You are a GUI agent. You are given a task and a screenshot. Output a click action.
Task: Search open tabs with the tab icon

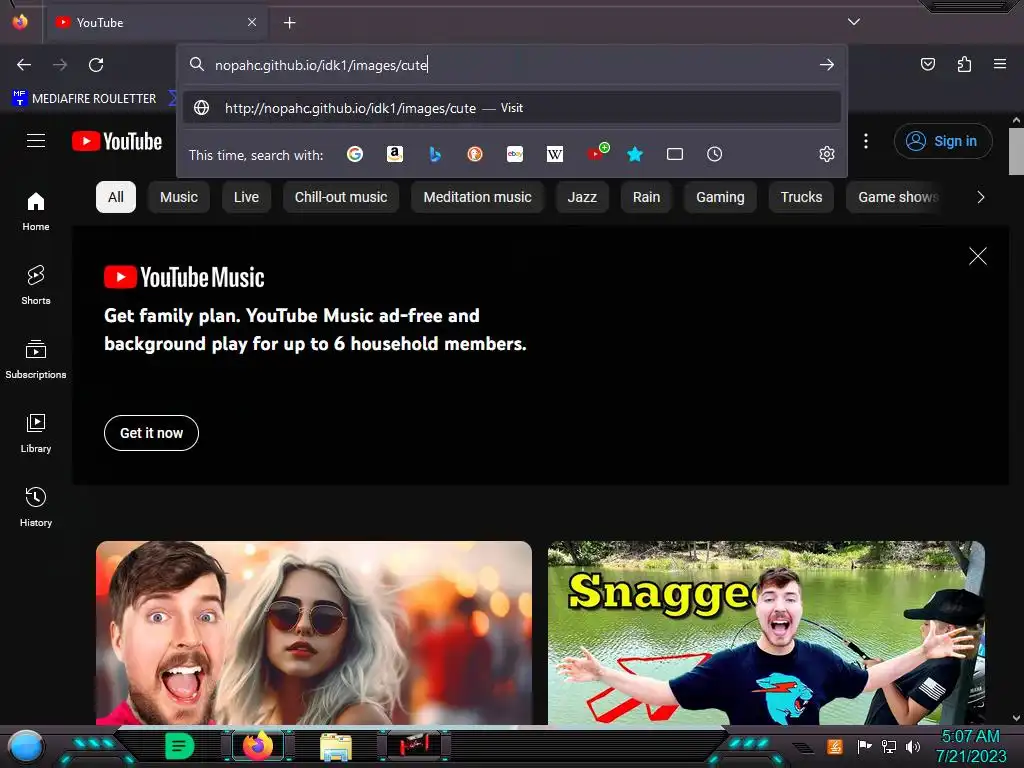[x=675, y=154]
